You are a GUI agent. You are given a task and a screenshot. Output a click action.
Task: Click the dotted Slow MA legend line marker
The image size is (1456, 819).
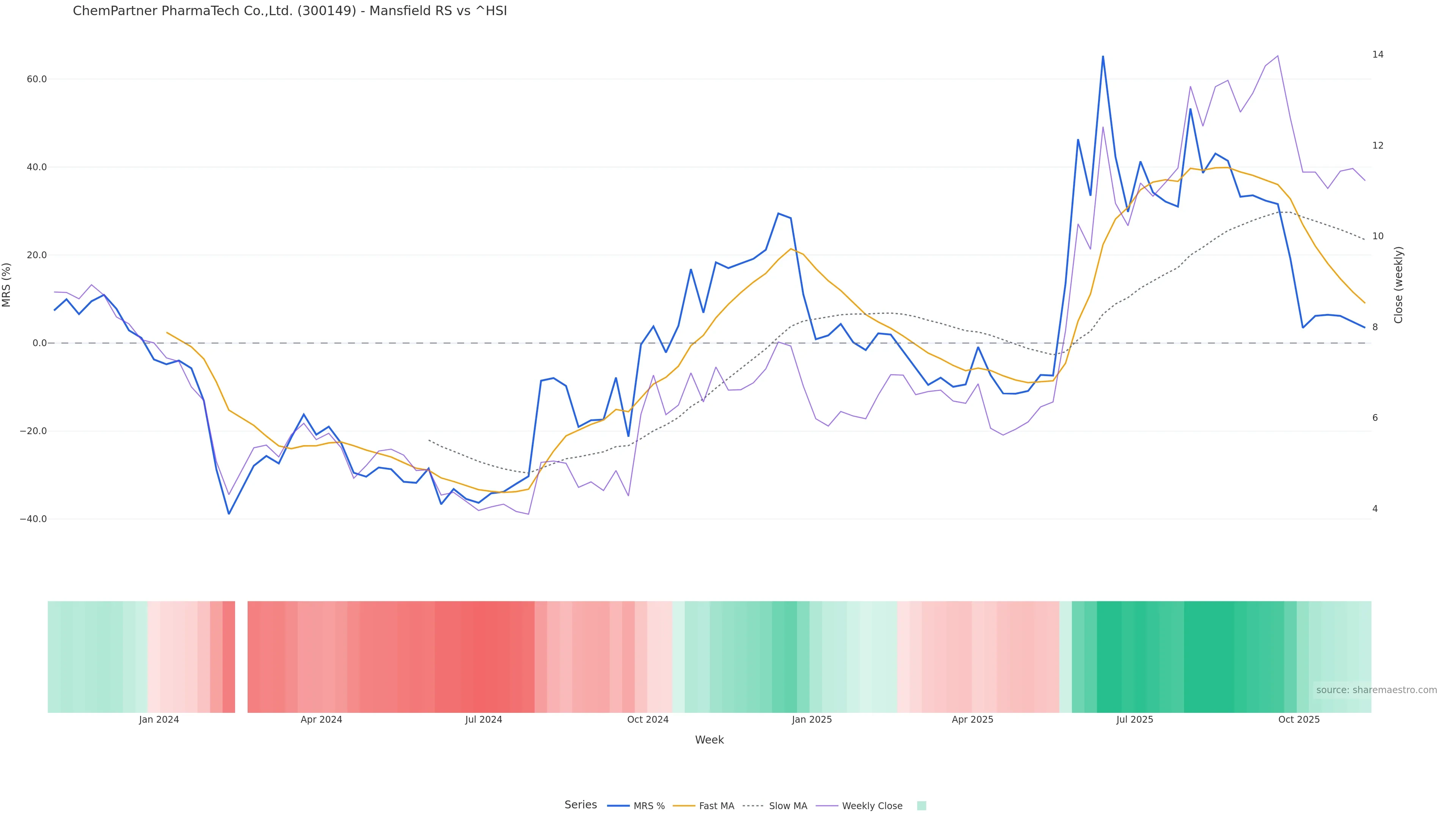(753, 806)
